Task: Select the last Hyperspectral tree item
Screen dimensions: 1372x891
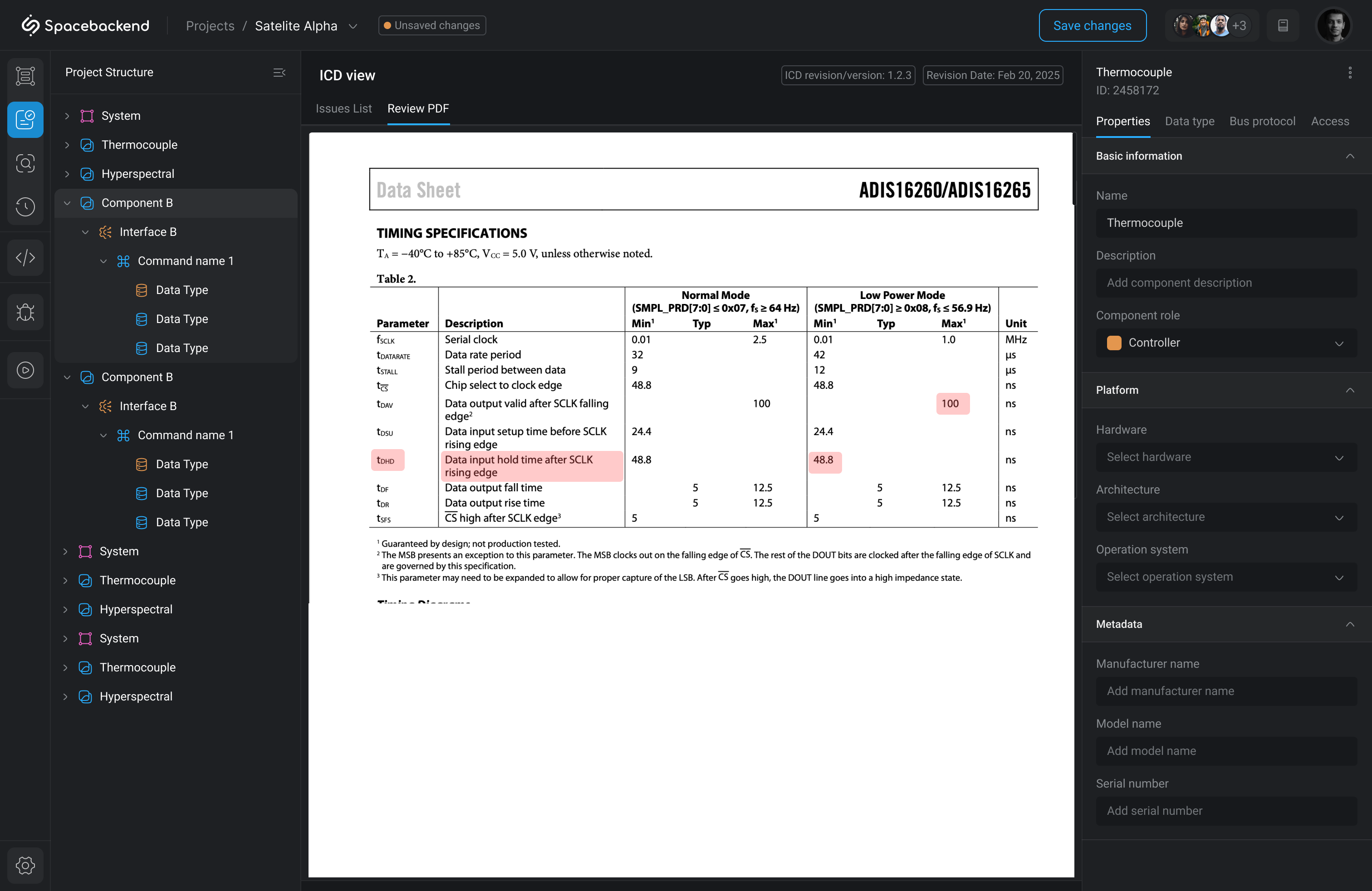Action: (136, 696)
